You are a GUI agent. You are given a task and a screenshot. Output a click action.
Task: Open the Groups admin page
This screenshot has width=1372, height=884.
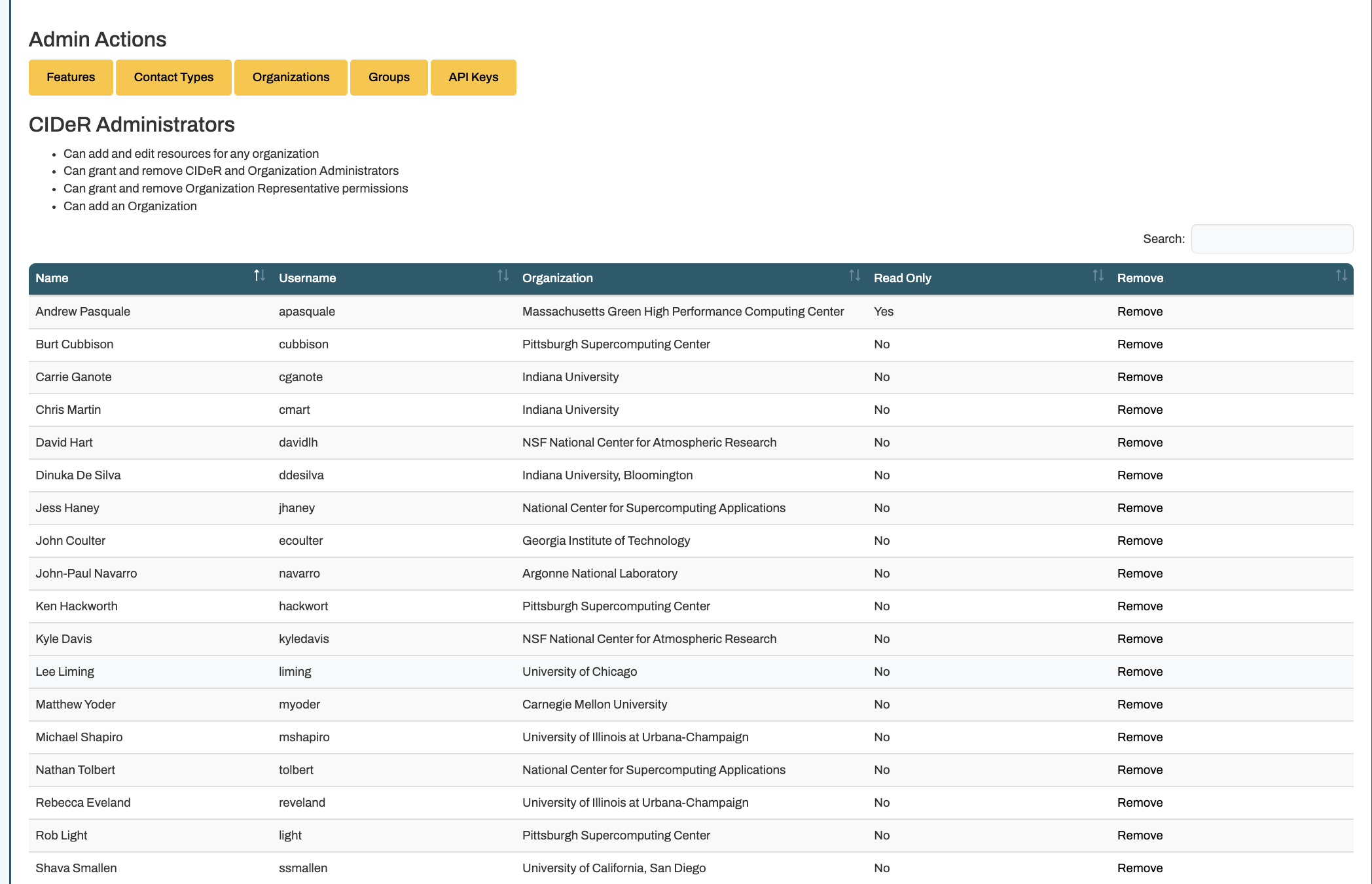click(x=389, y=77)
